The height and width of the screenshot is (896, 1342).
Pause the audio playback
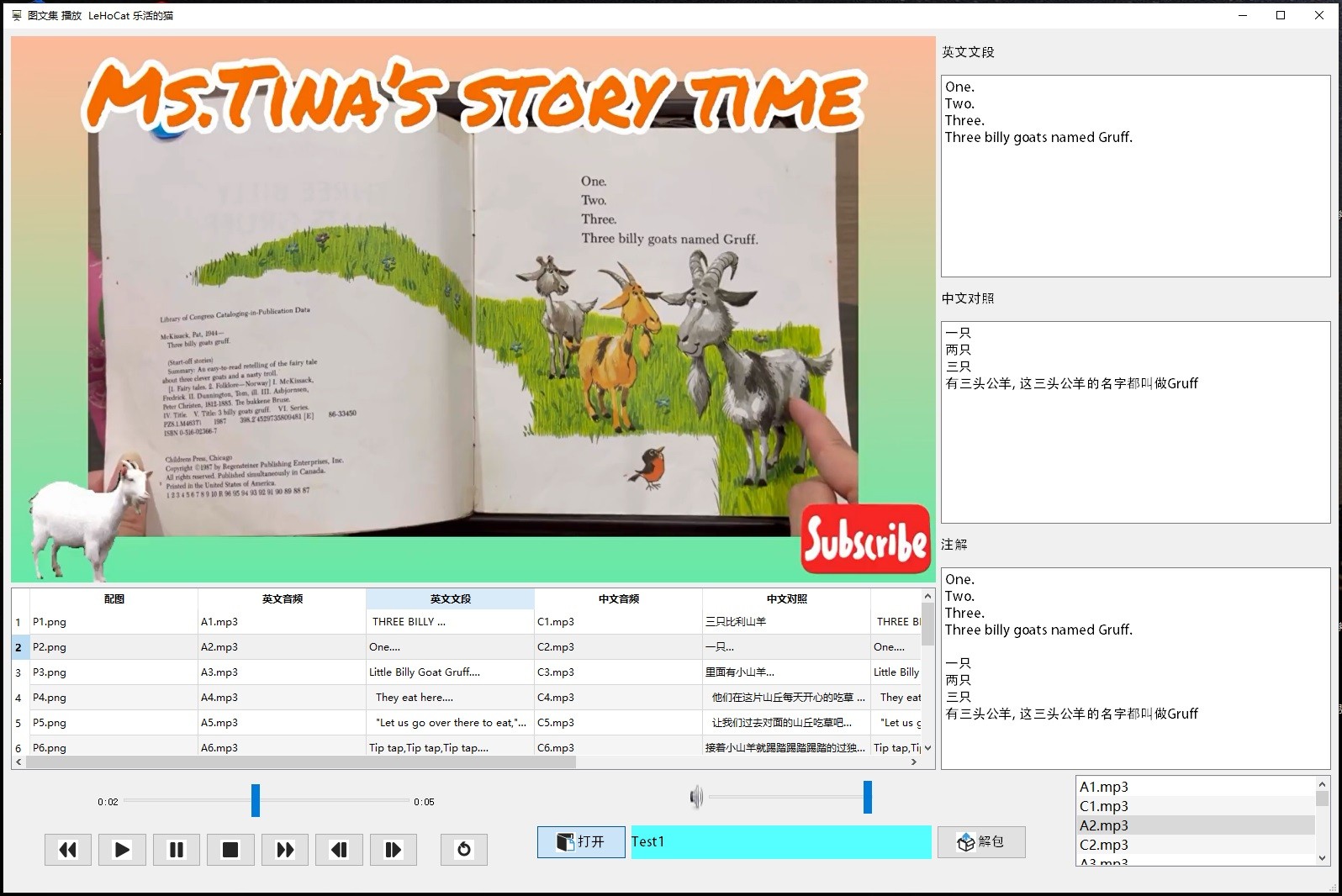tap(177, 850)
